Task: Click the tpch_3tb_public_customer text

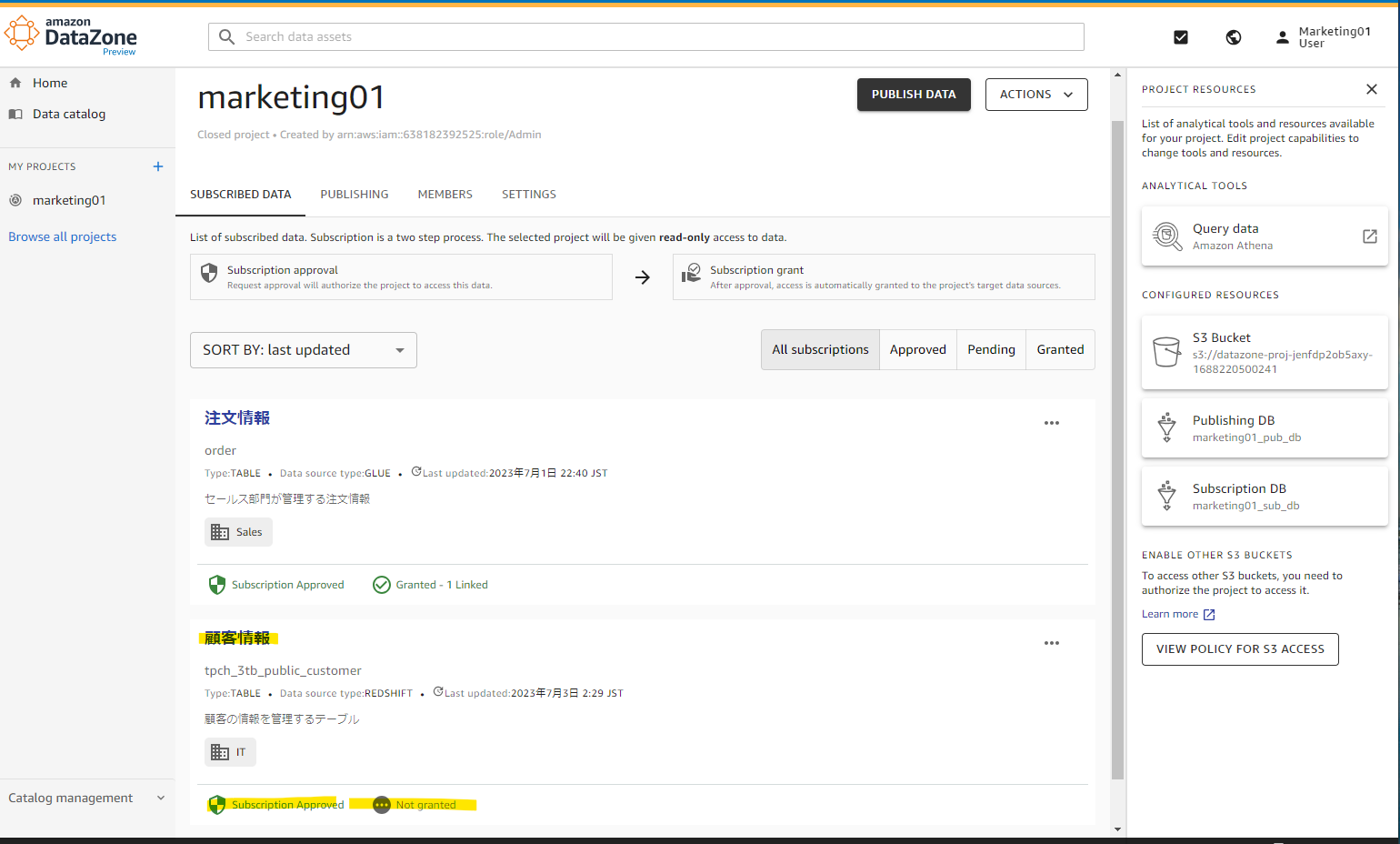Action: coord(283,670)
